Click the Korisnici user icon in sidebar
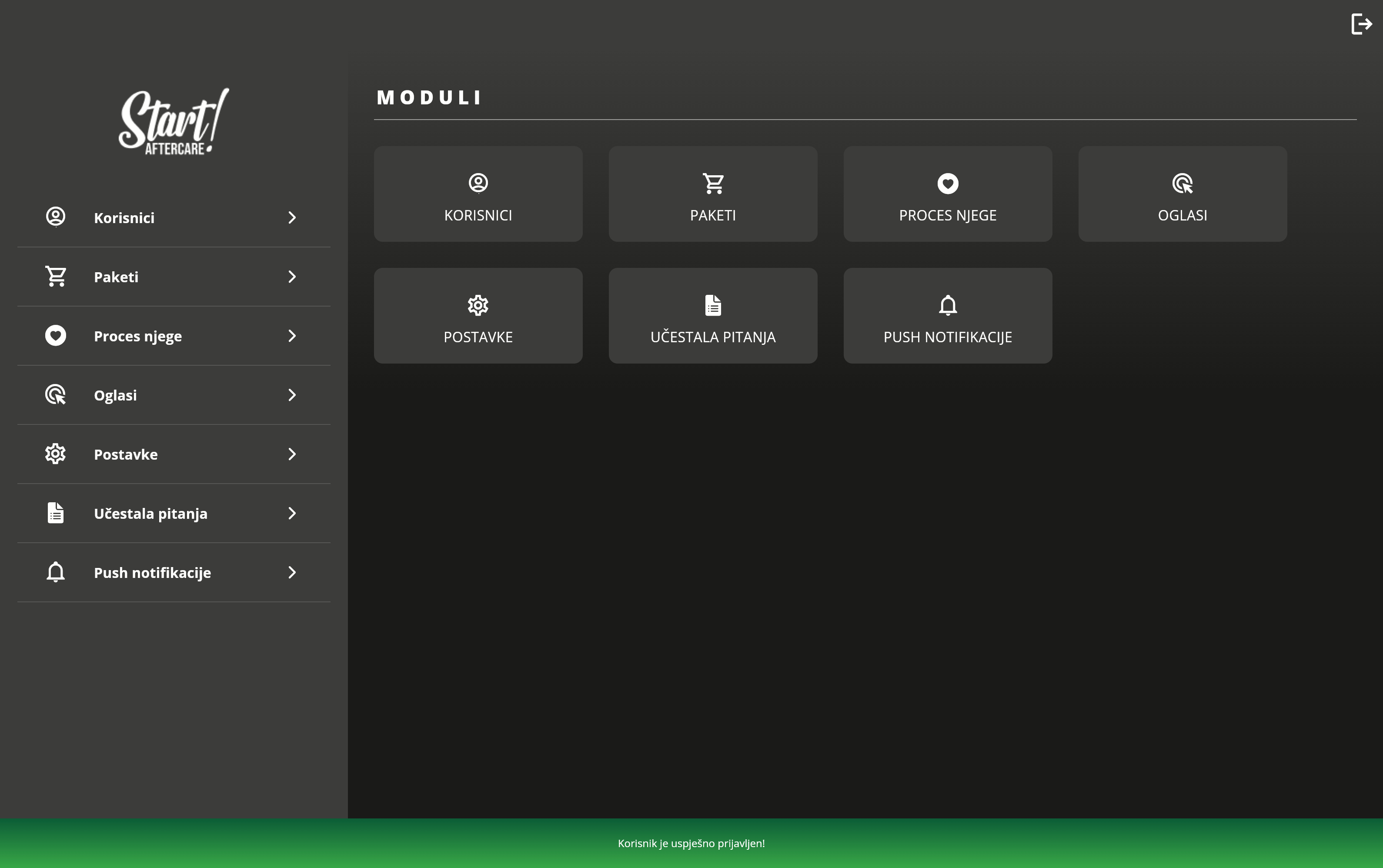The image size is (1383, 868). click(x=56, y=217)
